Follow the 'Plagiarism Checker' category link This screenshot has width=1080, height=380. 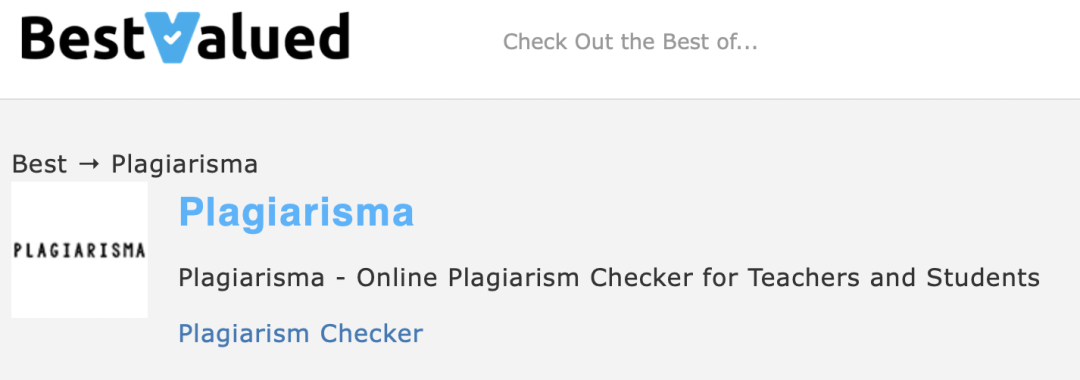300,334
